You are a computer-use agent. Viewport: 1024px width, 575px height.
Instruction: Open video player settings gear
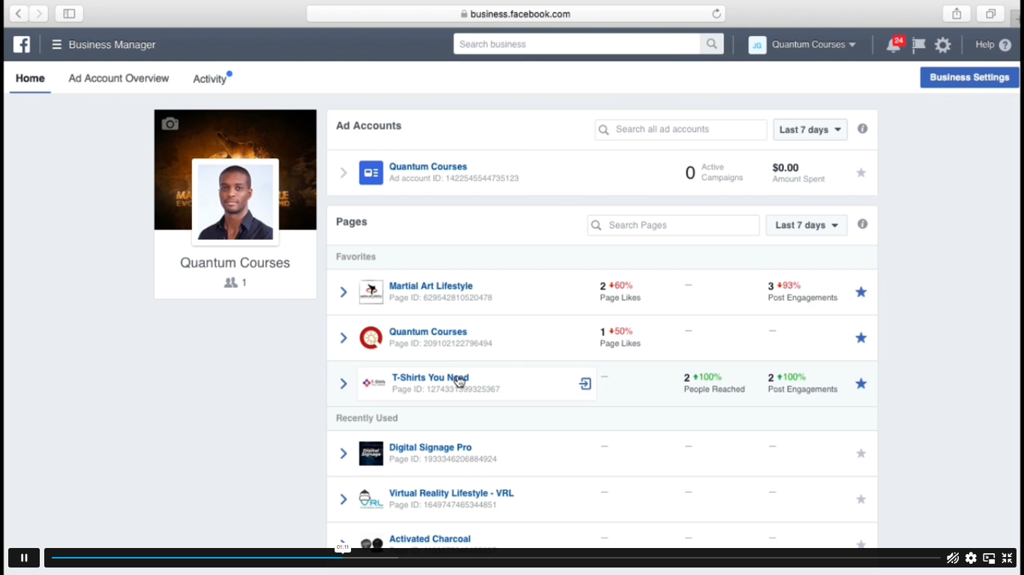(x=971, y=558)
